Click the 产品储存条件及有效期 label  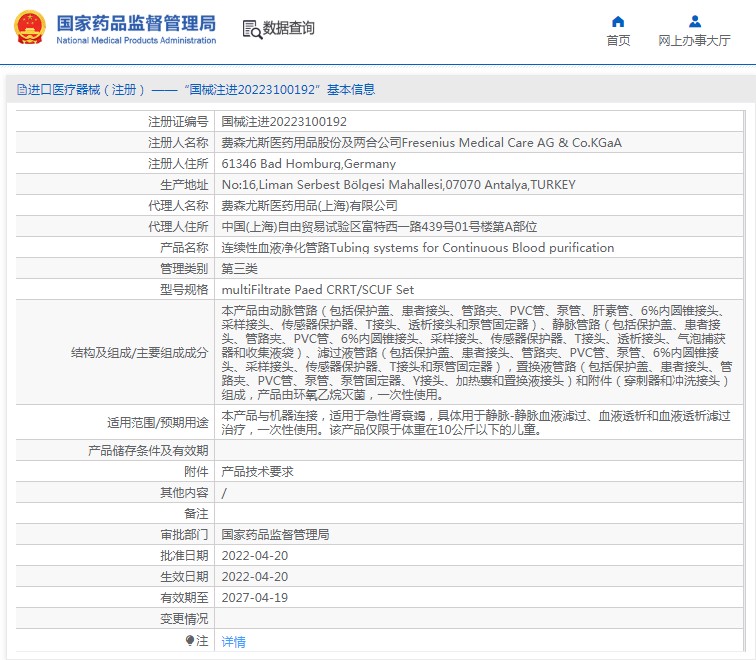tap(148, 451)
